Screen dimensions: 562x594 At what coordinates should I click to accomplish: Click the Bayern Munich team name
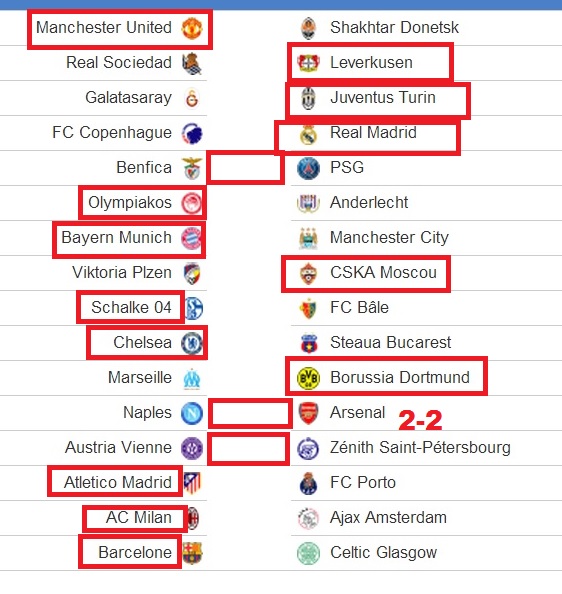click(x=116, y=238)
